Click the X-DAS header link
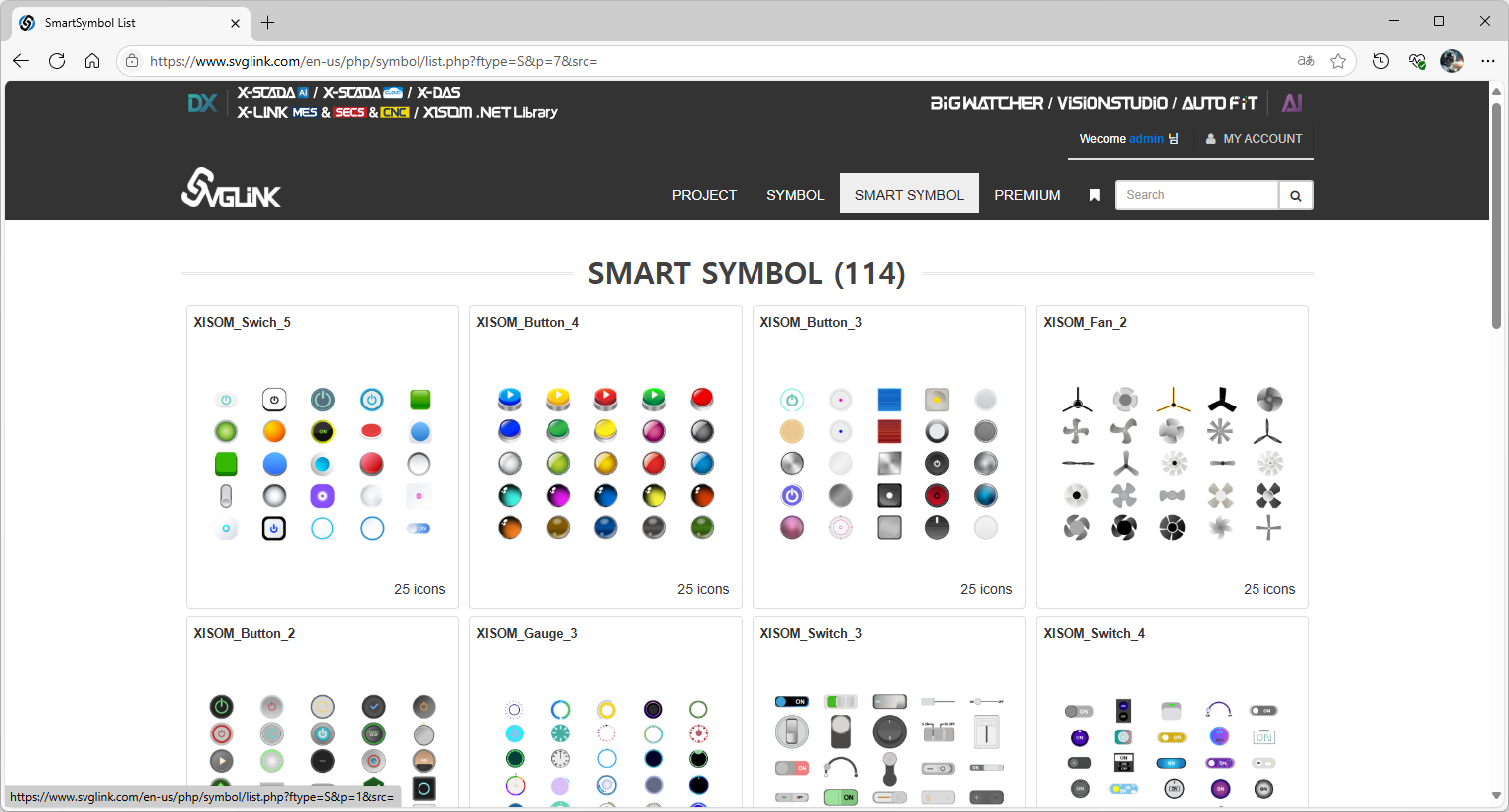 [x=438, y=92]
